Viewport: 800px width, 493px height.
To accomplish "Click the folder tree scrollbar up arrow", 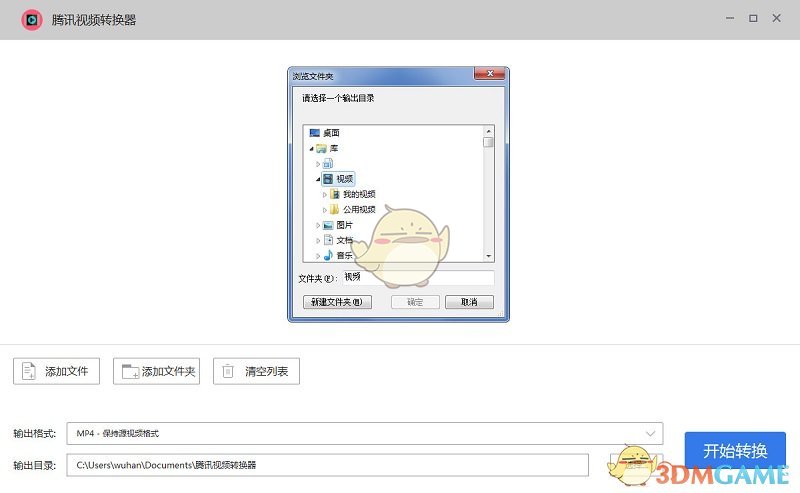I will click(x=488, y=131).
